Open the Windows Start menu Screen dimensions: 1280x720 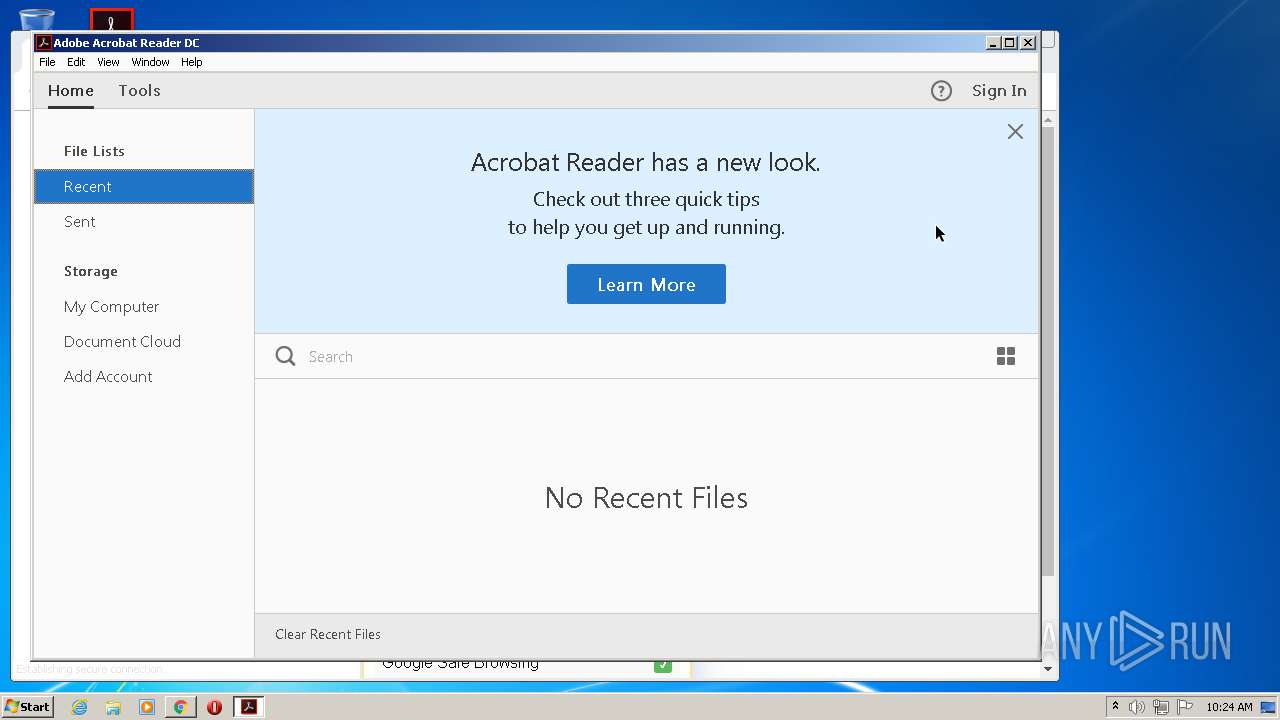[27, 706]
